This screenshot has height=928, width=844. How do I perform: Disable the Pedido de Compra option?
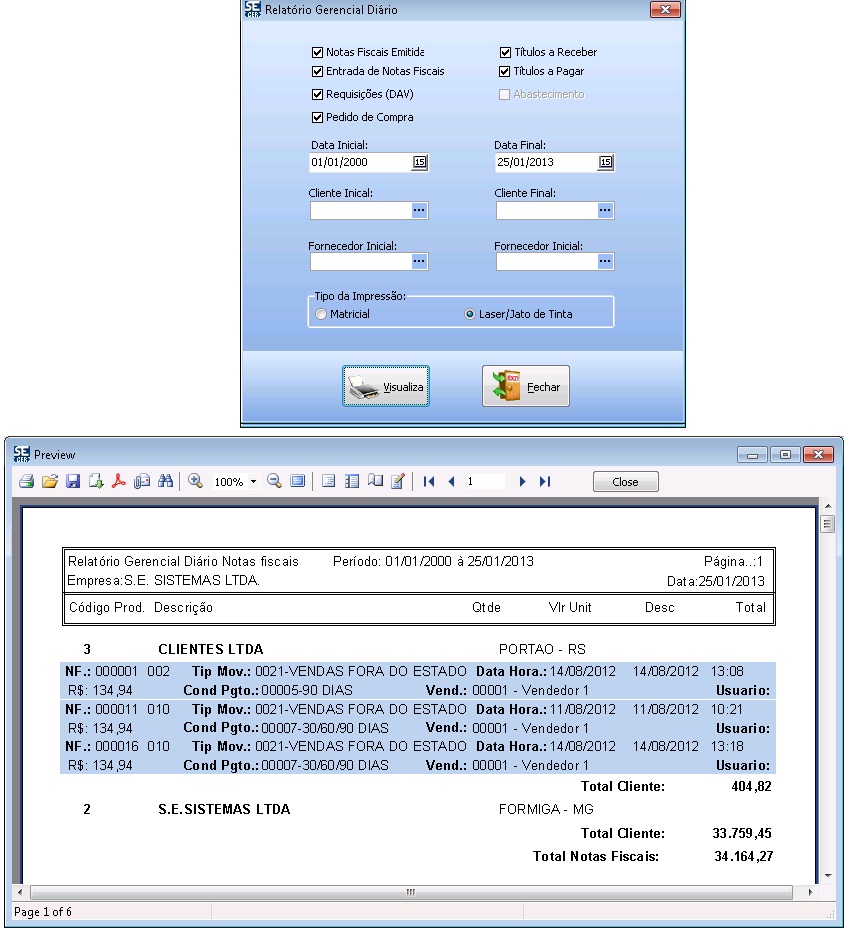pyautogui.click(x=317, y=117)
